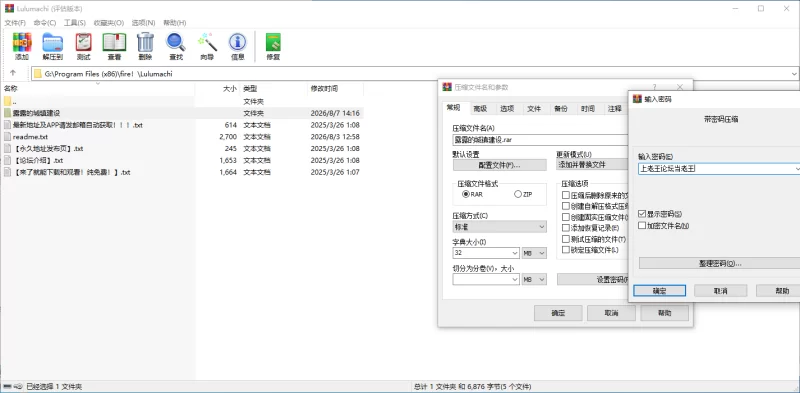Click the WinRAR icon in 压缩文件名和参数 title
Image resolution: width=800 pixels, height=393 pixels.
(447, 87)
